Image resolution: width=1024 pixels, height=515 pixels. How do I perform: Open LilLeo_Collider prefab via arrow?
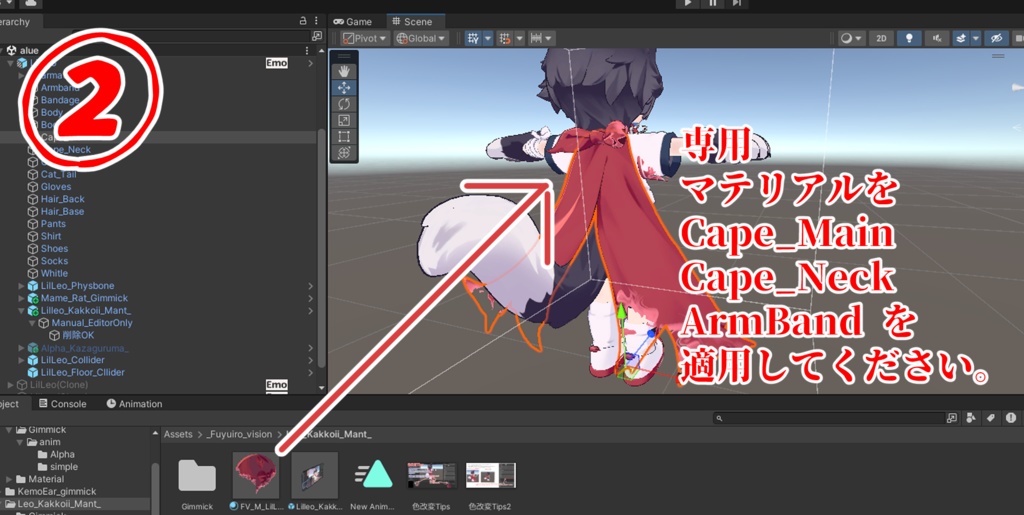[x=311, y=360]
